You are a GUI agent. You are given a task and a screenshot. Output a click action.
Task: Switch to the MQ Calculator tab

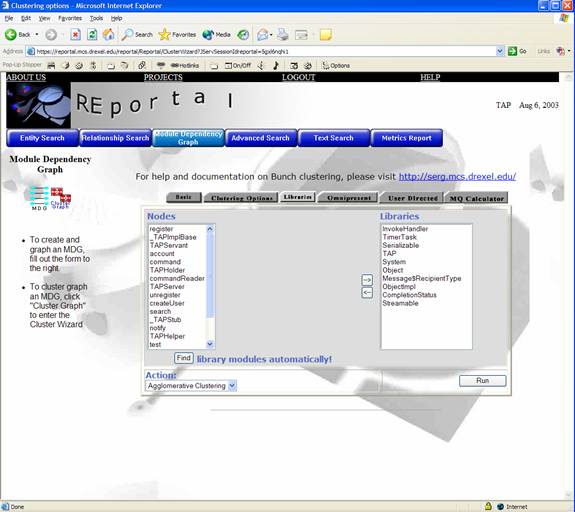(x=477, y=198)
